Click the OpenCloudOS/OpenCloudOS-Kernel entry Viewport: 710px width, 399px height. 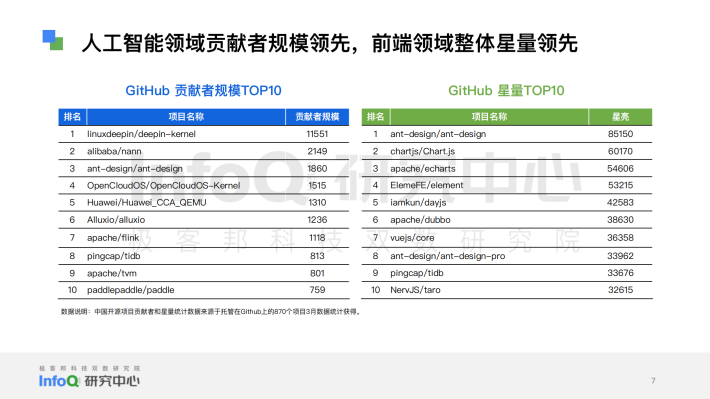click(163, 186)
